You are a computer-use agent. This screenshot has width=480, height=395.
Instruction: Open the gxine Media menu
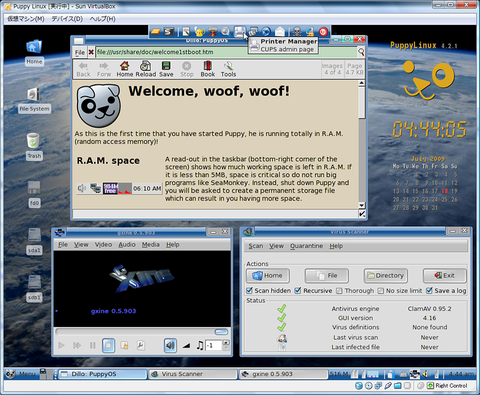[151, 245]
